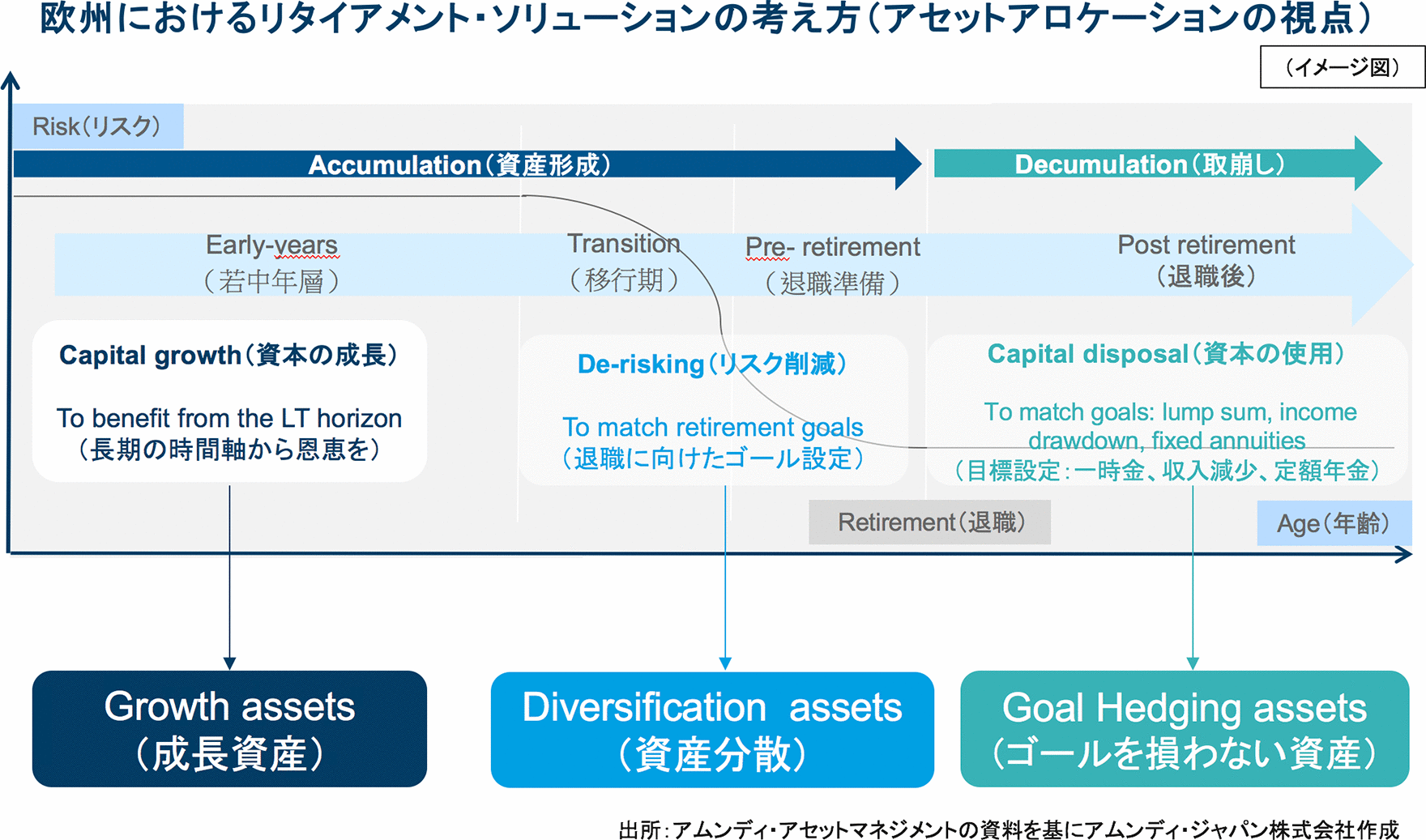Click the De-risking (リスク削減) heading

click(712, 364)
